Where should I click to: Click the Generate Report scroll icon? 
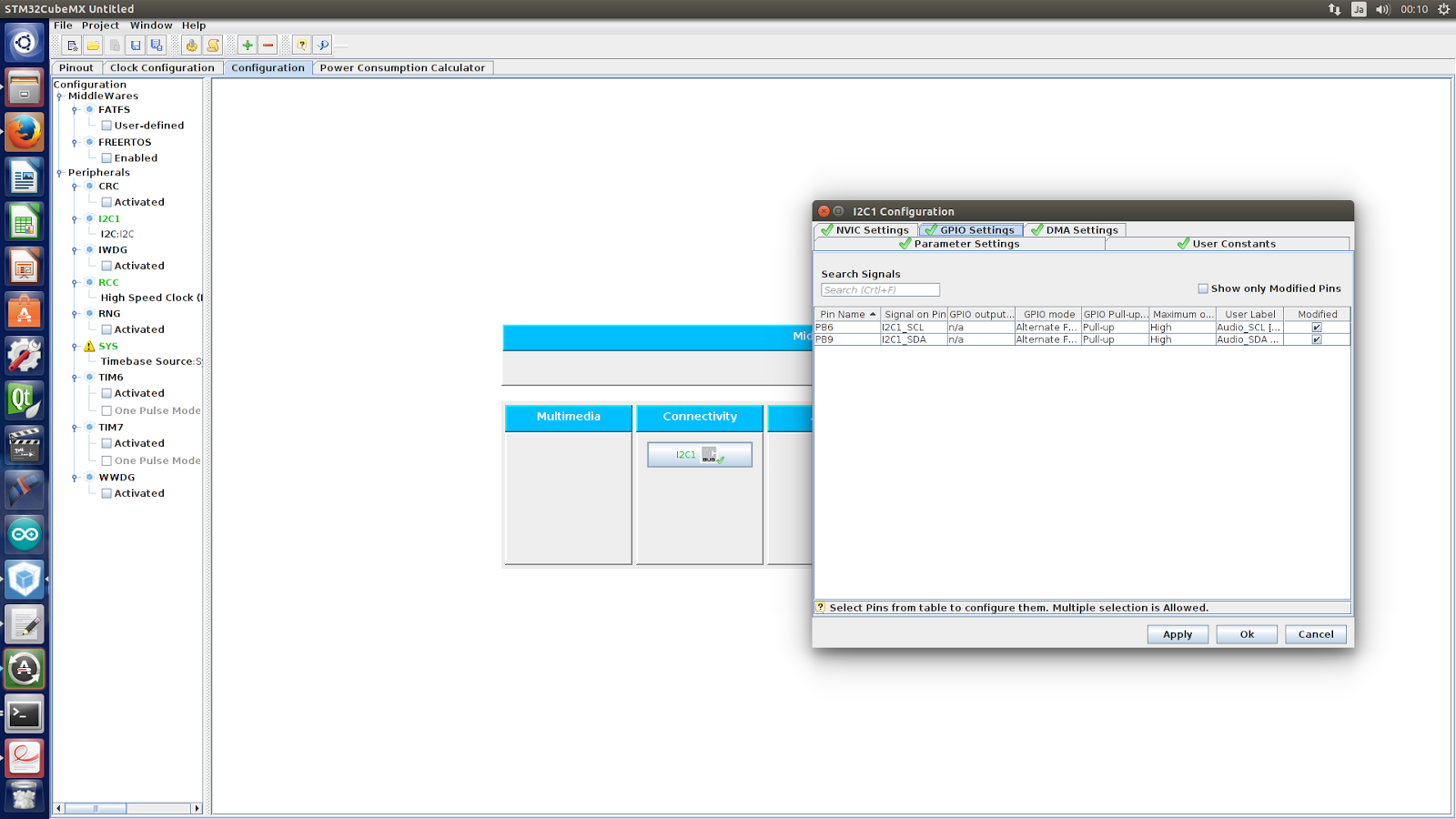(x=213, y=45)
